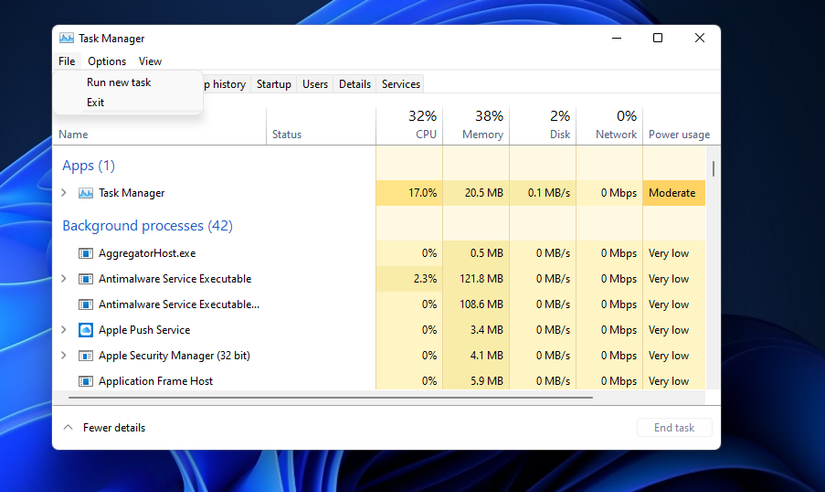The image size is (825, 492).
Task: Switch to the Services tab
Action: [401, 84]
